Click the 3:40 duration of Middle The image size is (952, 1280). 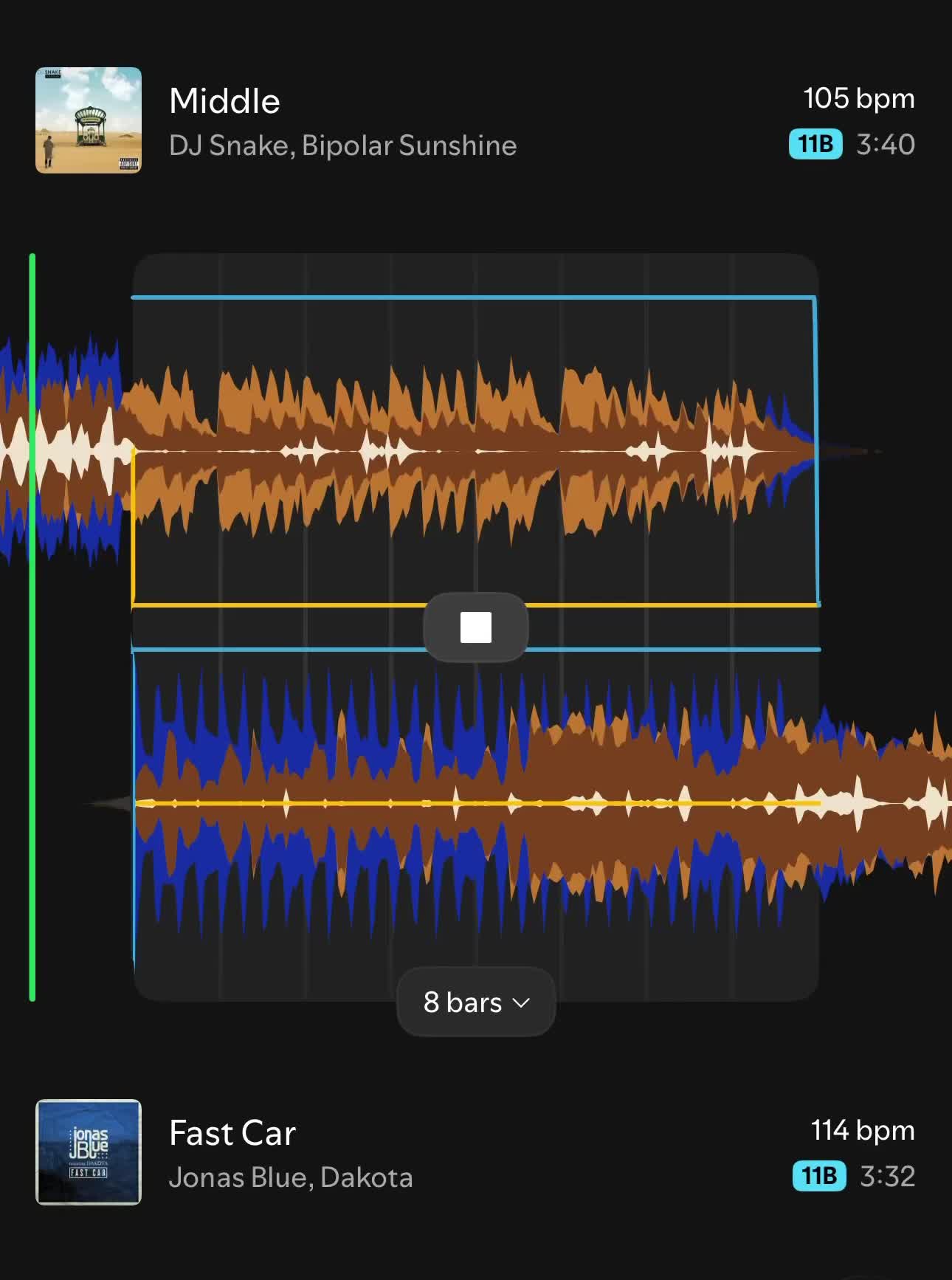coord(886,144)
